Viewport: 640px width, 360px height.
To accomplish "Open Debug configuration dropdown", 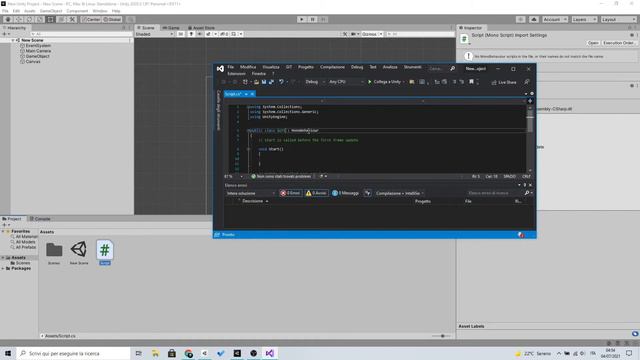I will tap(315, 82).
